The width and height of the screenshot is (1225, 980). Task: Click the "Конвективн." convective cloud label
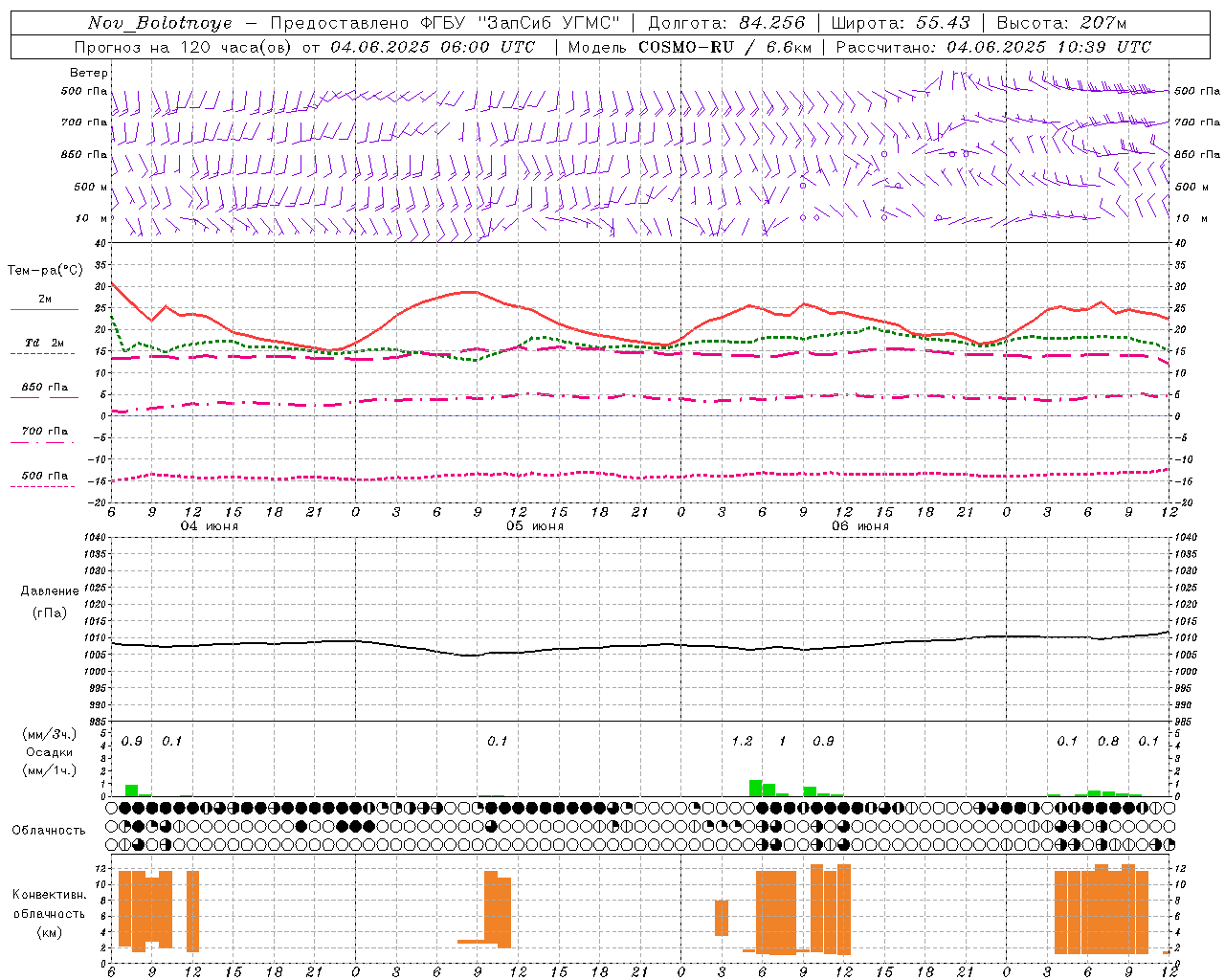[50, 895]
